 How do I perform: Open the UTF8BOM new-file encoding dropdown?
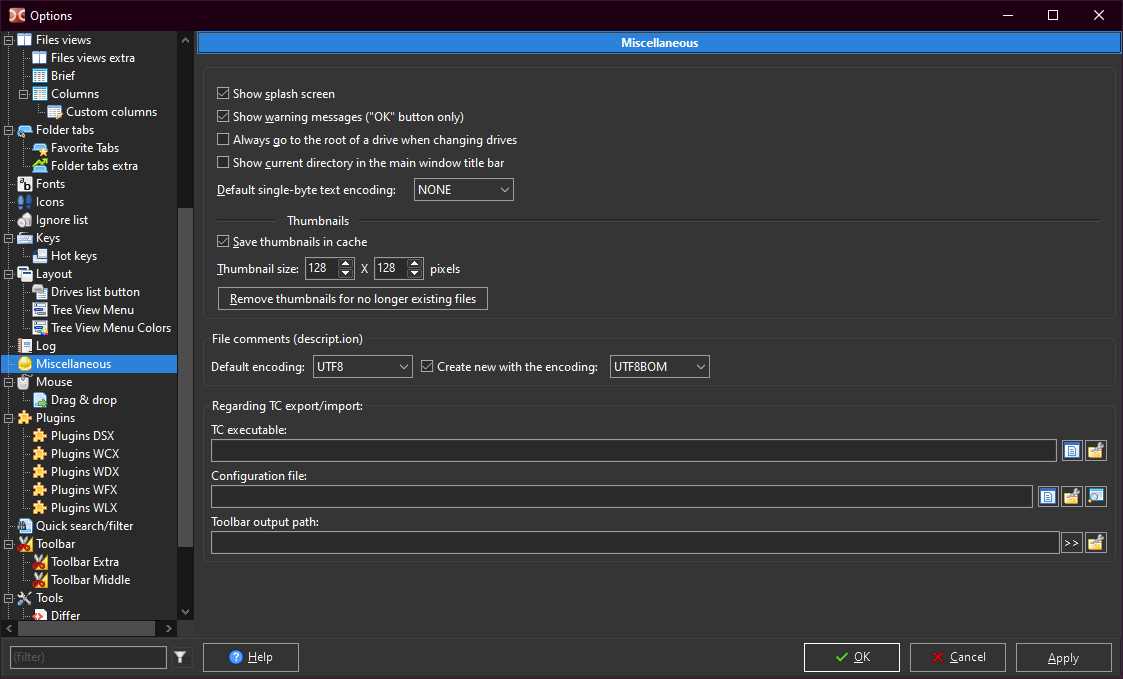click(659, 367)
